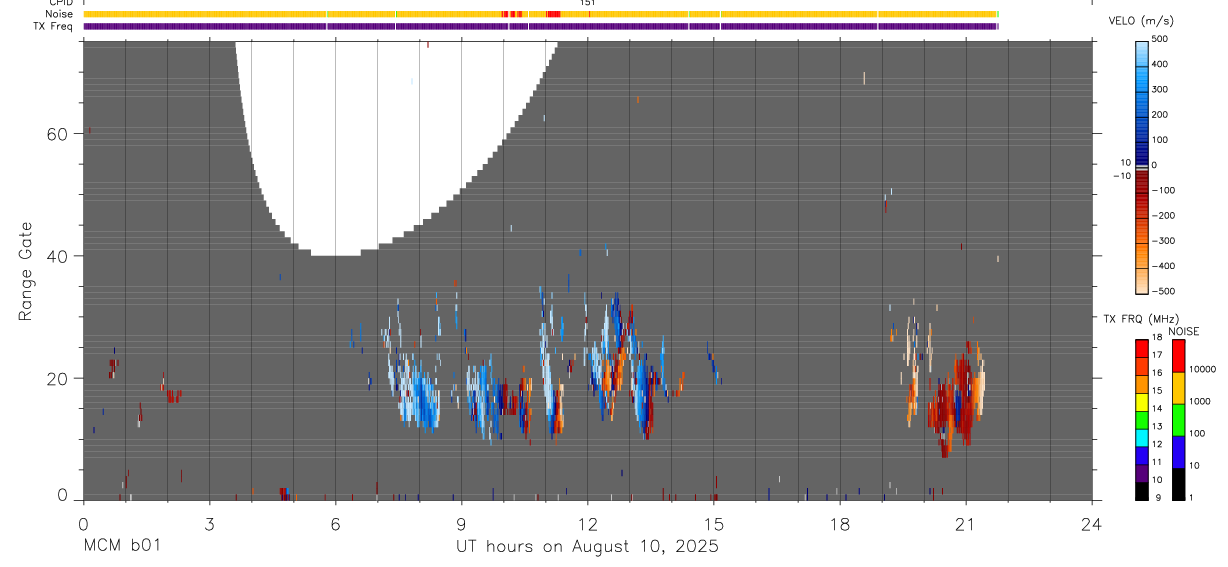The height and width of the screenshot is (567, 1228).
Task: Click the MCM b01 radar beam label
Action: pos(122,546)
